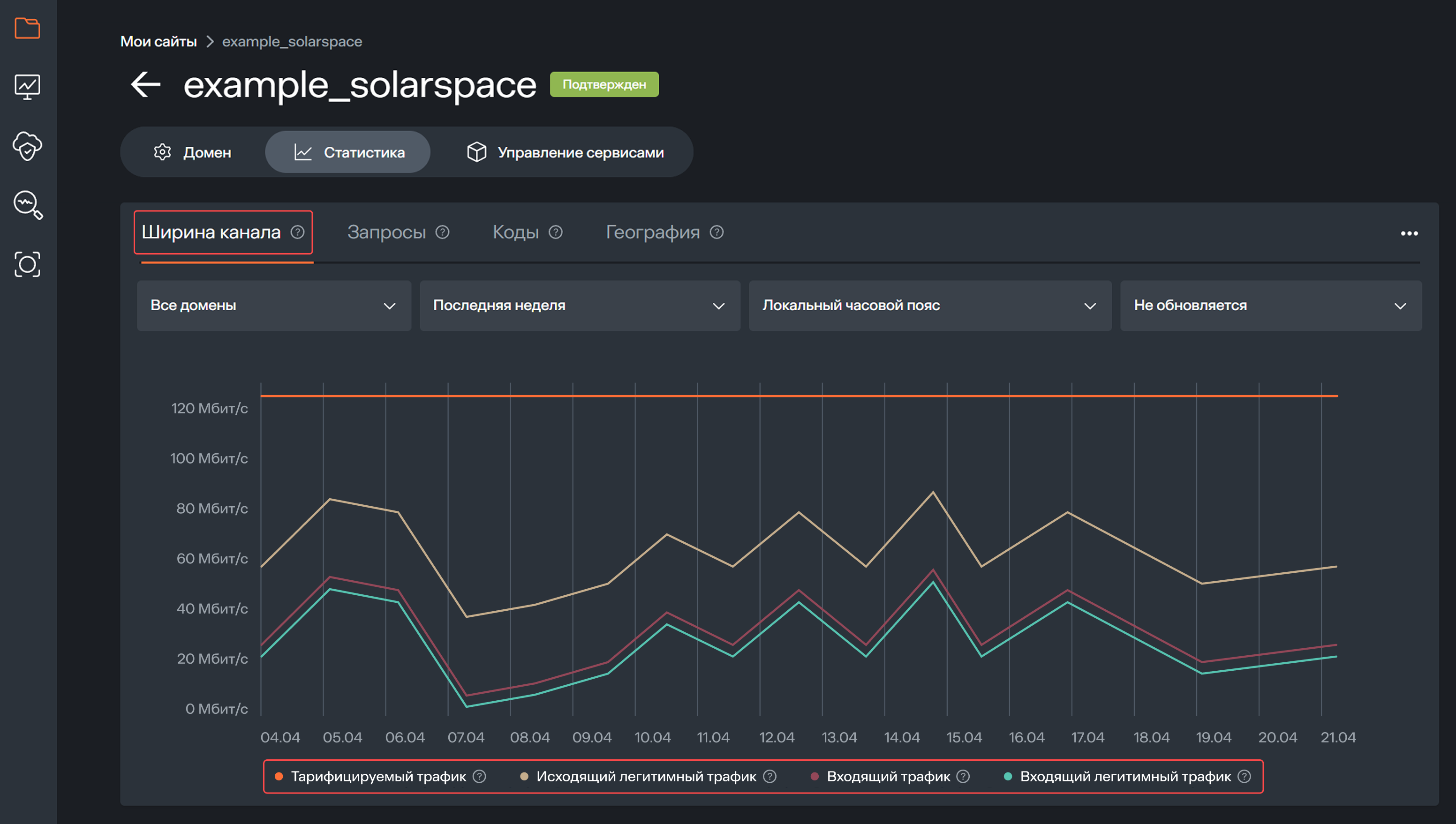1456x824 pixels.
Task: Expand the Последняя неделя period selector
Action: [579, 306]
